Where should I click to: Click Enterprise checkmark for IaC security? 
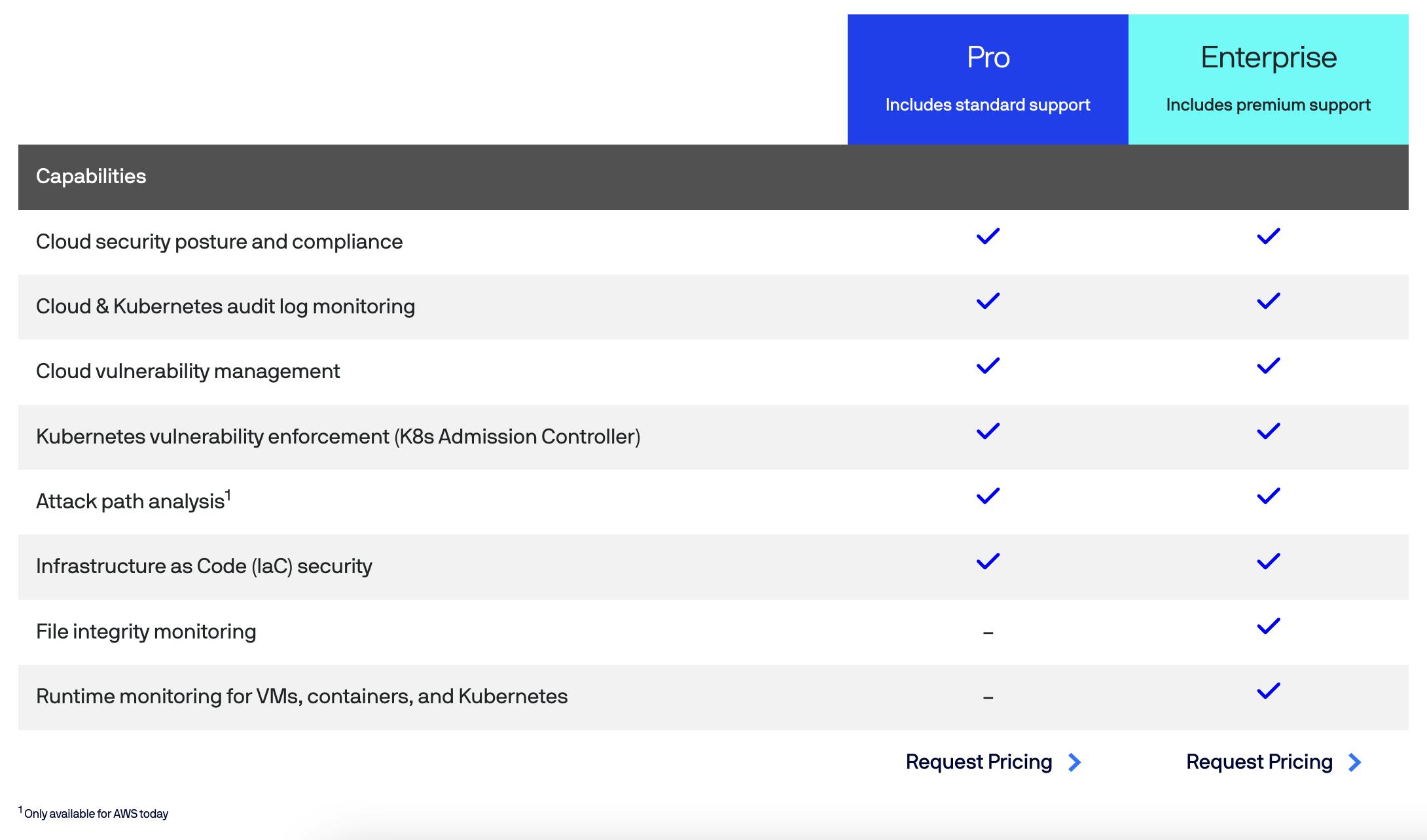click(1268, 561)
